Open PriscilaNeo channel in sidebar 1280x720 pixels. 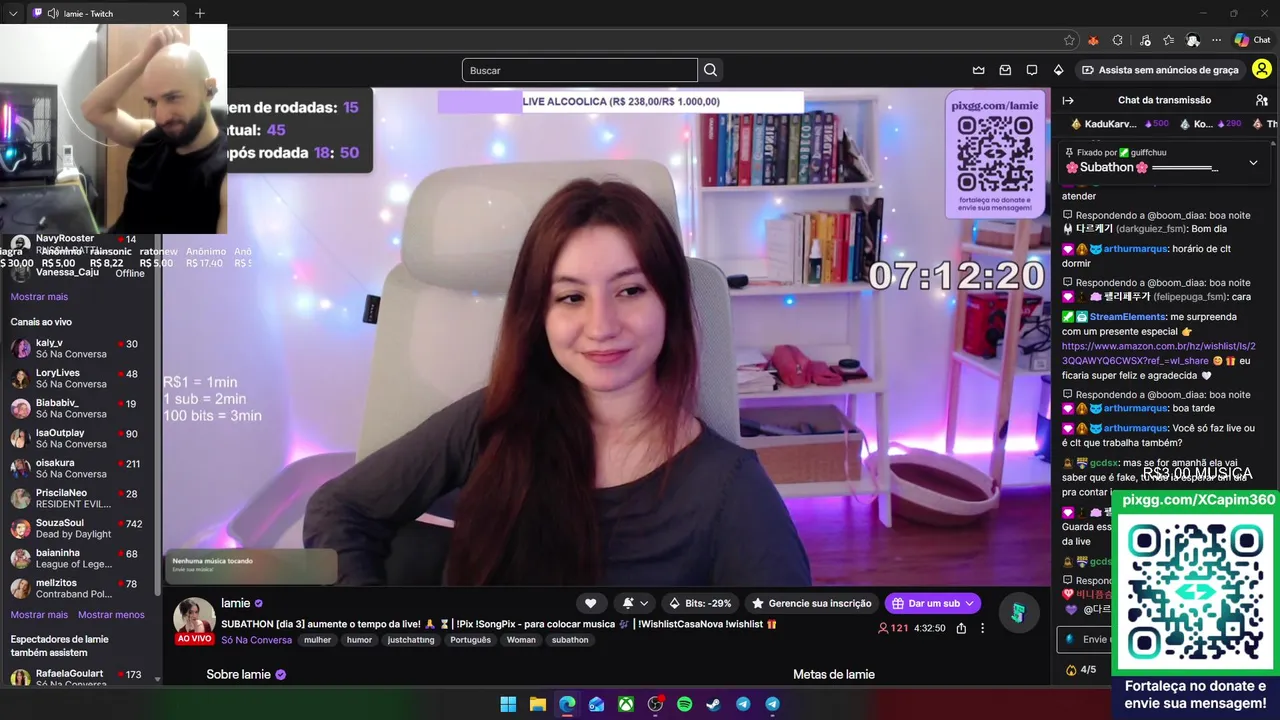[80, 498]
